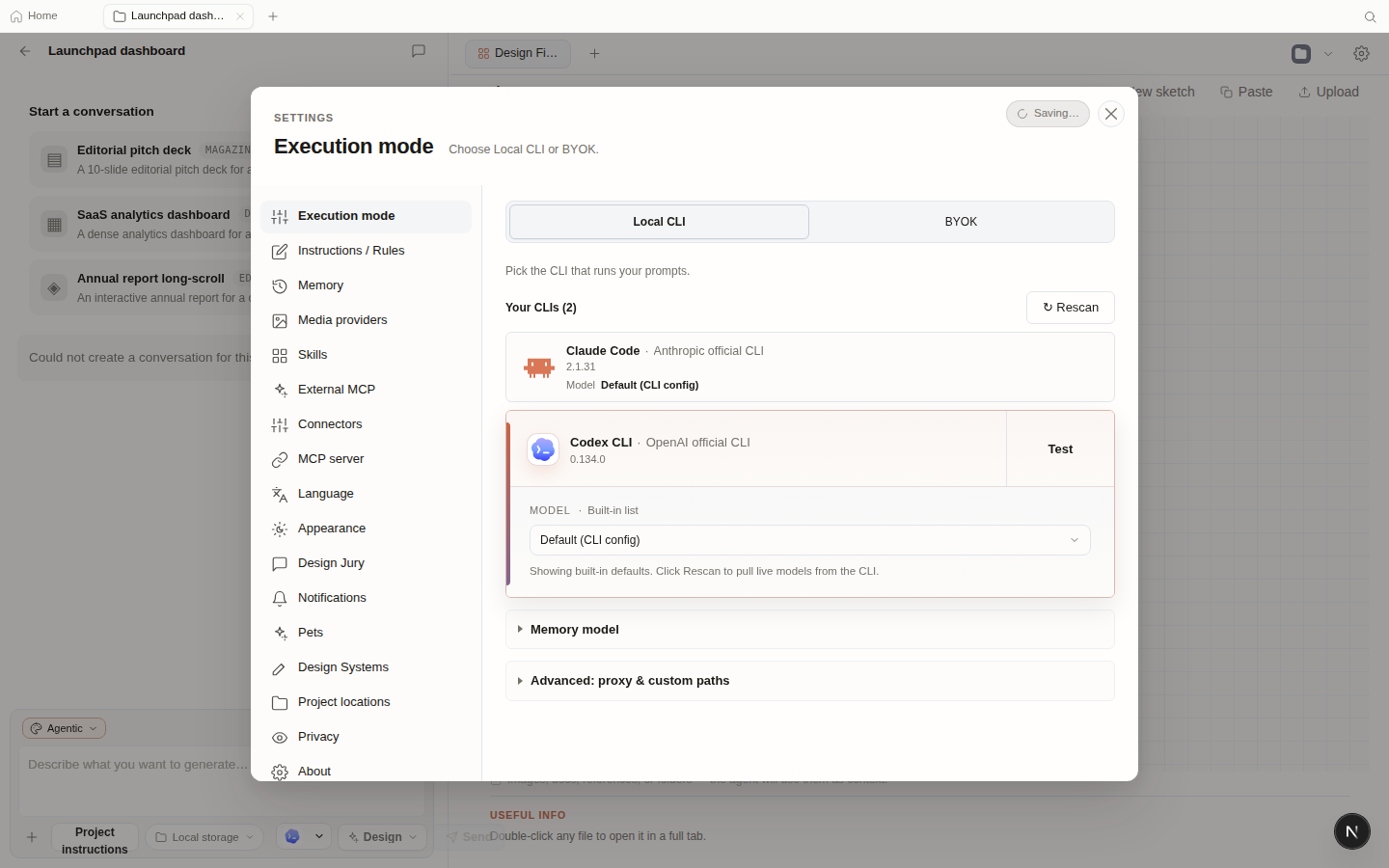Image resolution: width=1389 pixels, height=868 pixels.
Task: Rescan installed CLIs
Action: click(1071, 308)
